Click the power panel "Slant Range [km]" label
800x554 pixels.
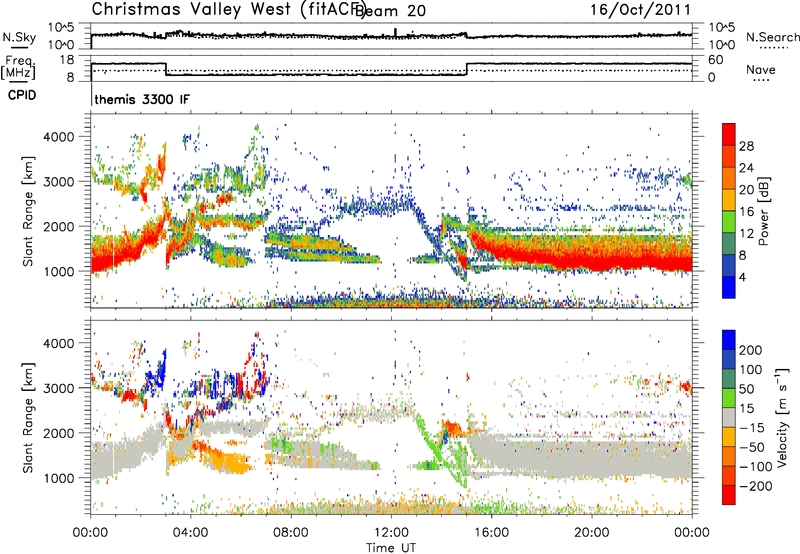point(29,211)
